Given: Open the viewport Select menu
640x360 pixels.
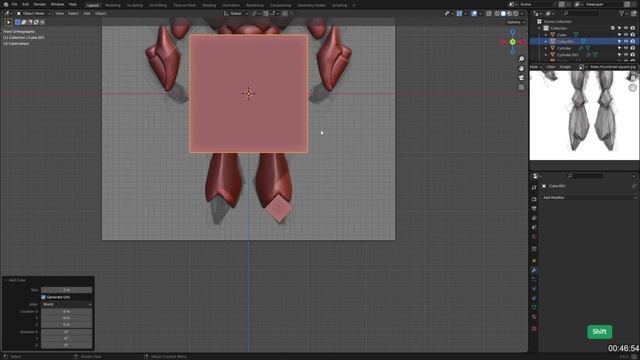Looking at the screenshot, I should pos(73,13).
